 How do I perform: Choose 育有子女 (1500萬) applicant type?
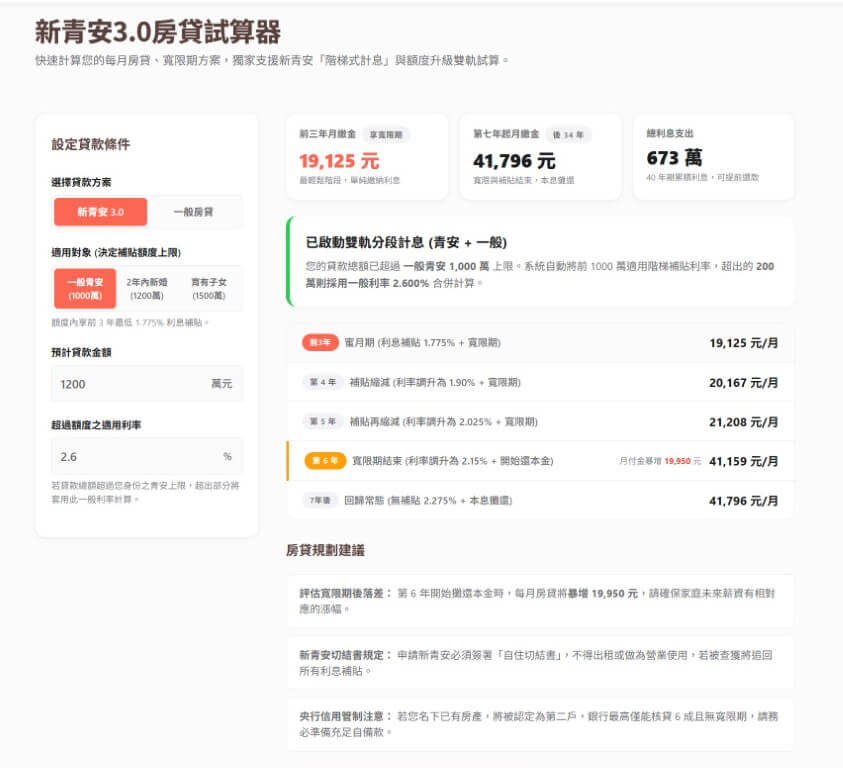coord(209,289)
